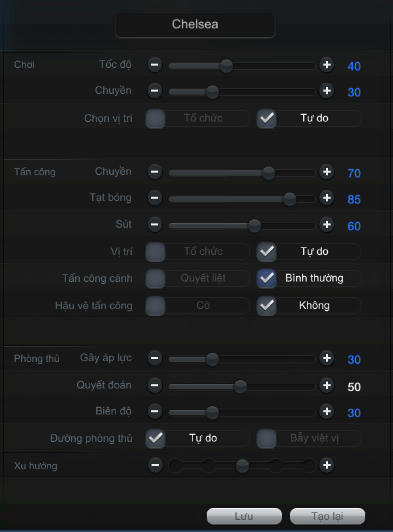Click the Tạo lại button
The image size is (393, 532).
pos(328,516)
